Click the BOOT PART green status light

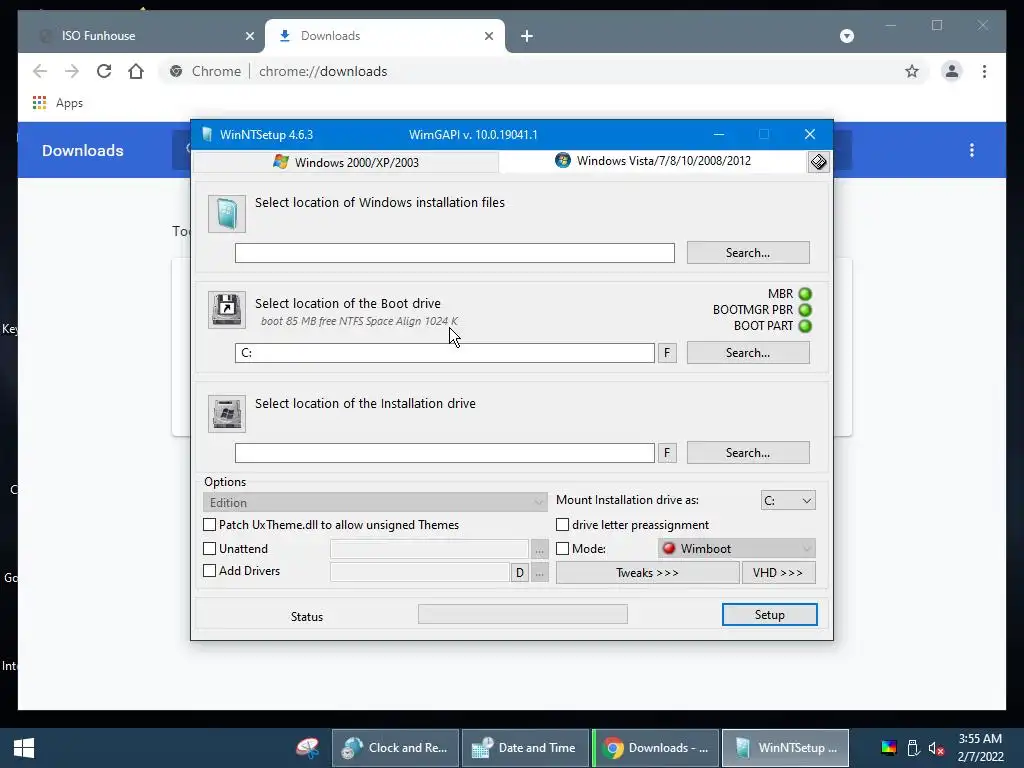(805, 325)
